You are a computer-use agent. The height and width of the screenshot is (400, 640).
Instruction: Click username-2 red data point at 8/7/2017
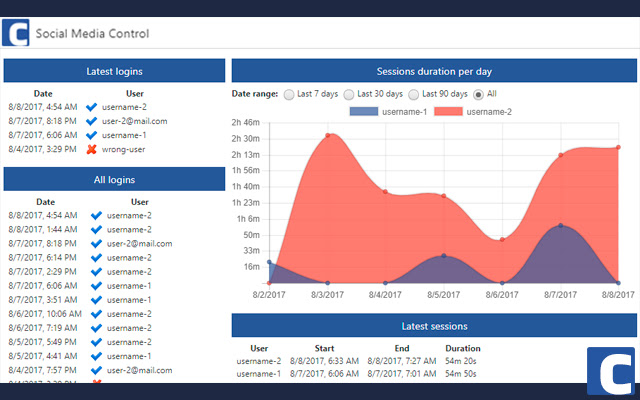[x=560, y=155]
